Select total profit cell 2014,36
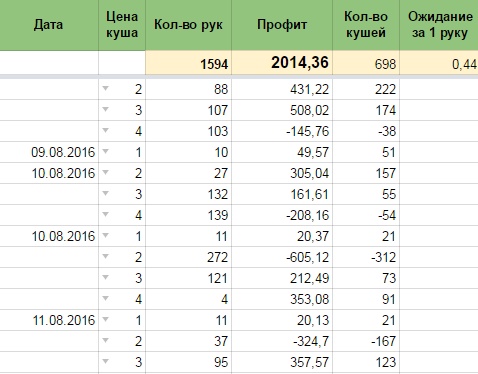The image size is (478, 374). [x=282, y=63]
